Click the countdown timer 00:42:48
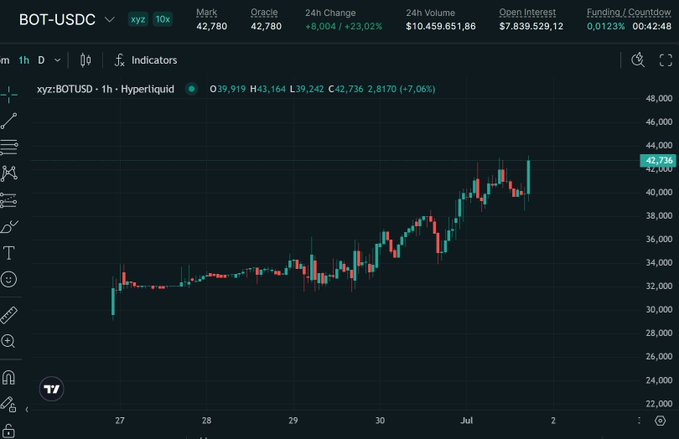This screenshot has height=439, width=679. point(652,26)
